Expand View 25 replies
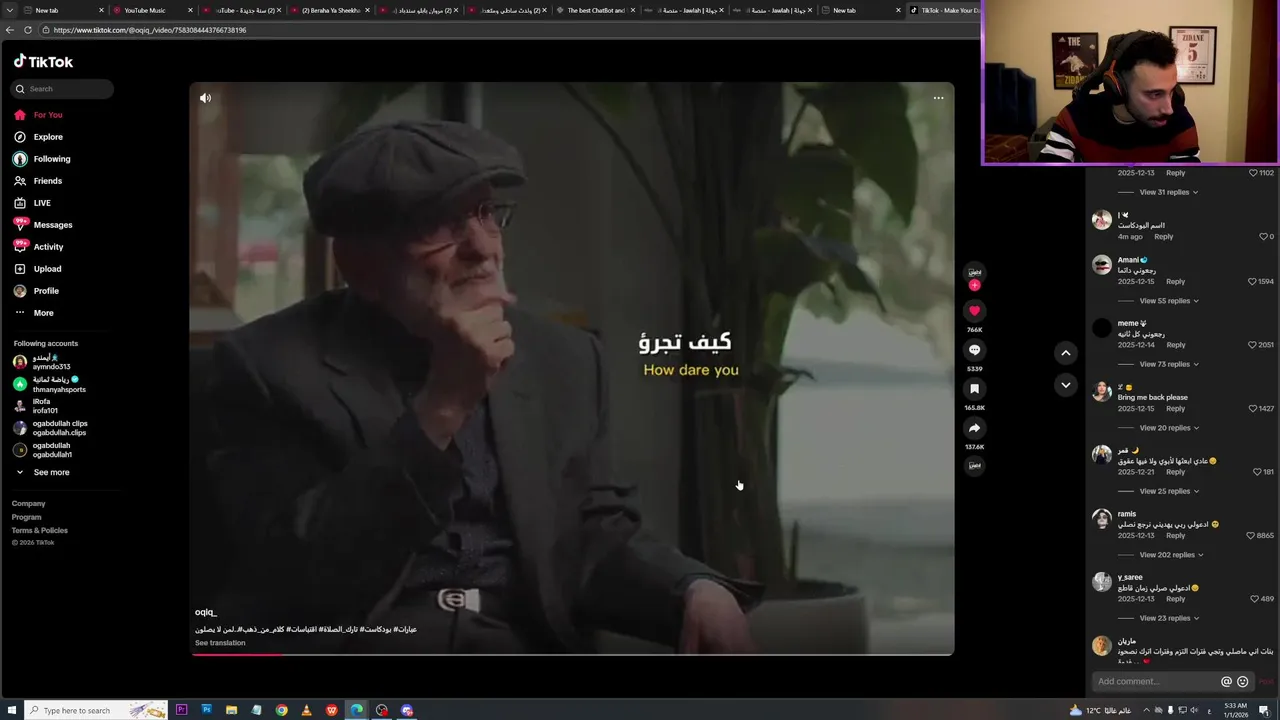The height and width of the screenshot is (720, 1280). tap(1167, 491)
